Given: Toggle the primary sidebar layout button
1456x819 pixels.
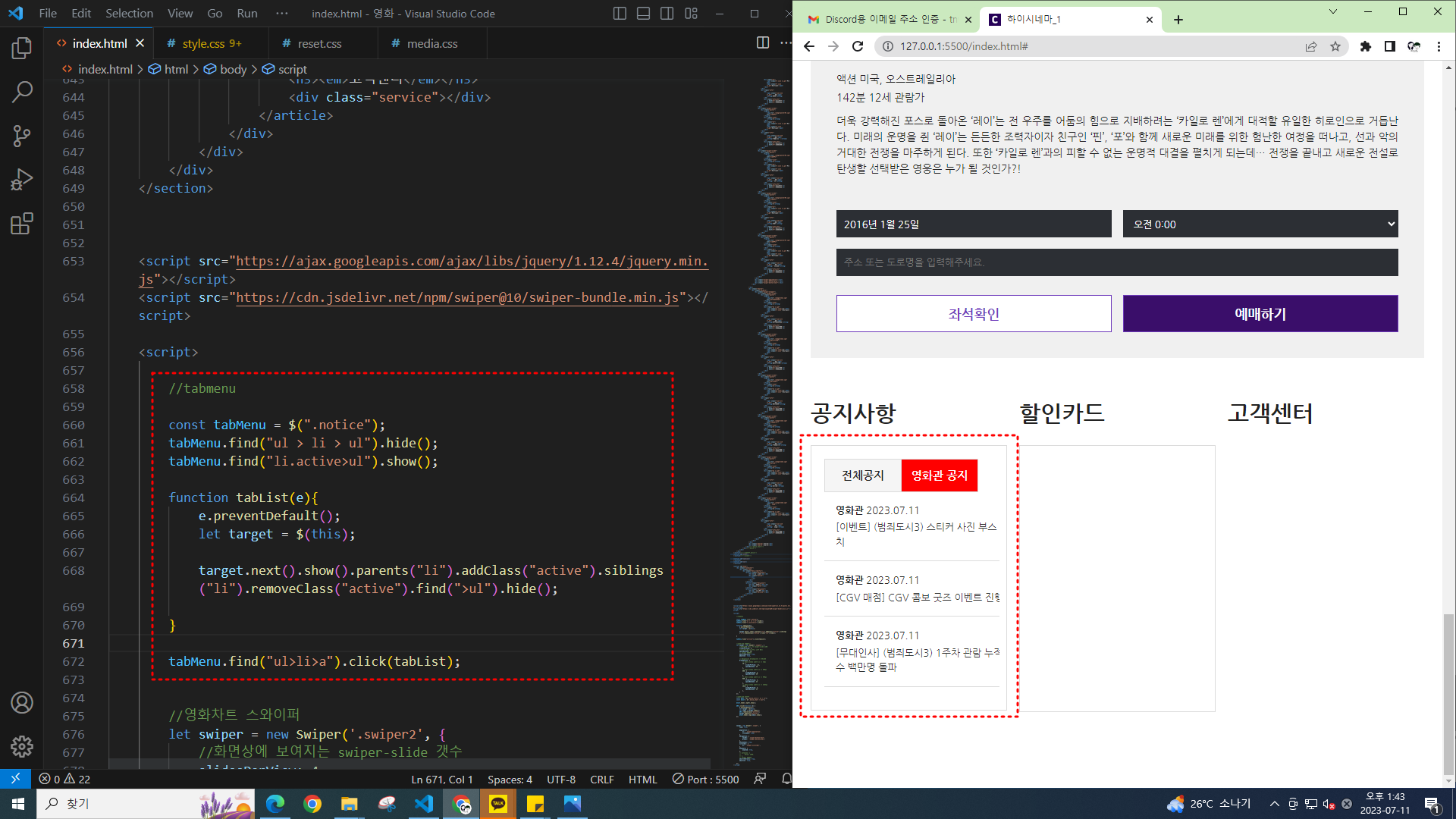Looking at the screenshot, I should pyautogui.click(x=620, y=14).
